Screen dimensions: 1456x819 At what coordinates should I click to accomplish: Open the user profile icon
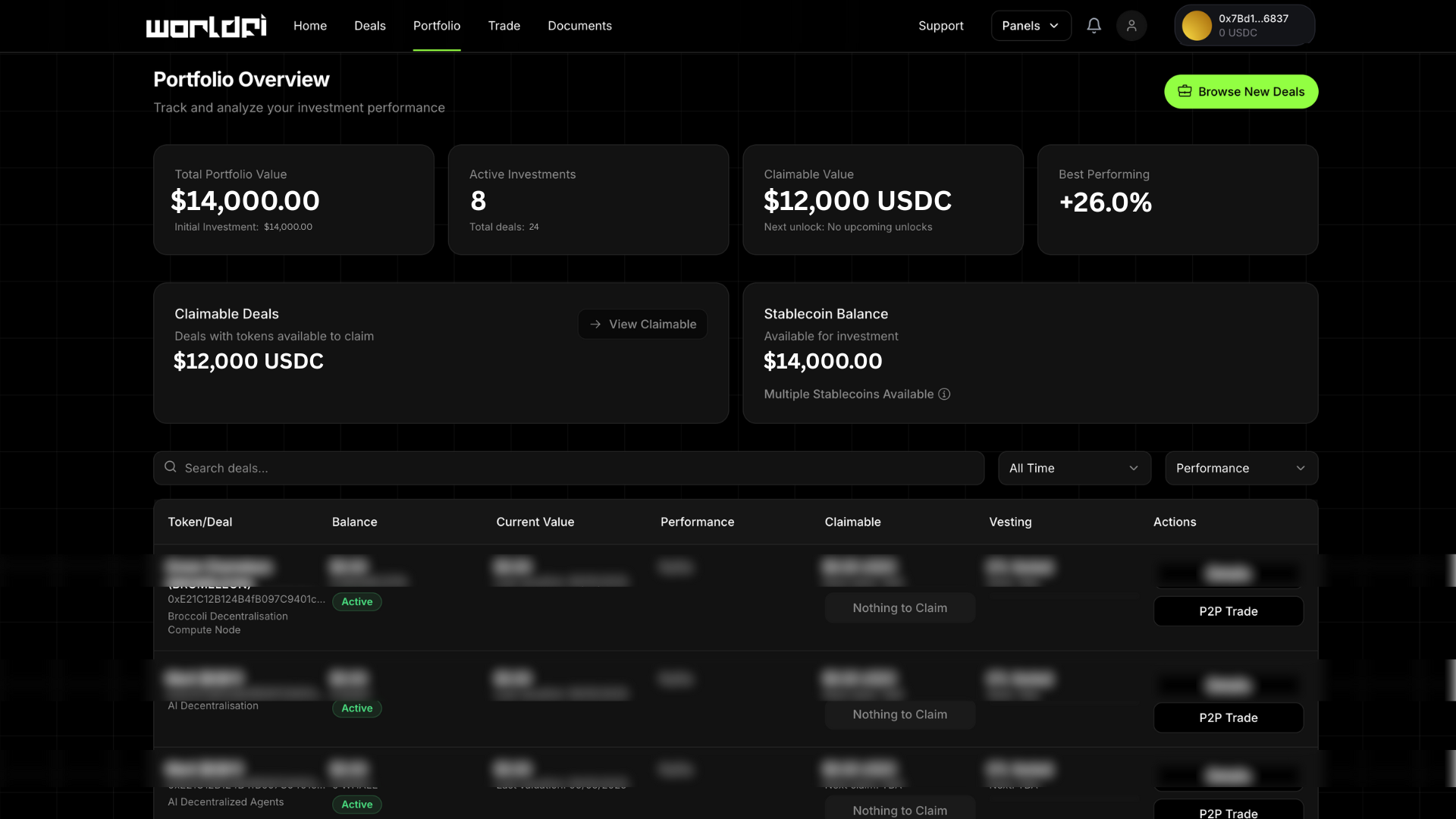click(x=1131, y=26)
